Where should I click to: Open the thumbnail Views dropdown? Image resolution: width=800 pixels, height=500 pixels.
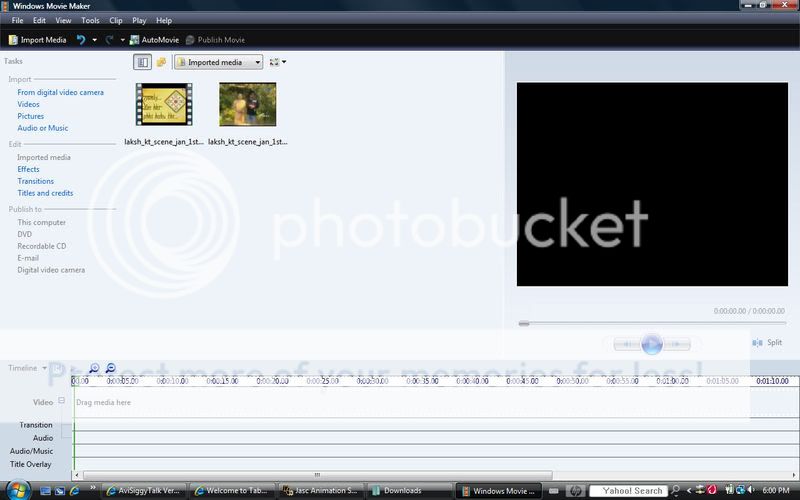pyautogui.click(x=278, y=62)
